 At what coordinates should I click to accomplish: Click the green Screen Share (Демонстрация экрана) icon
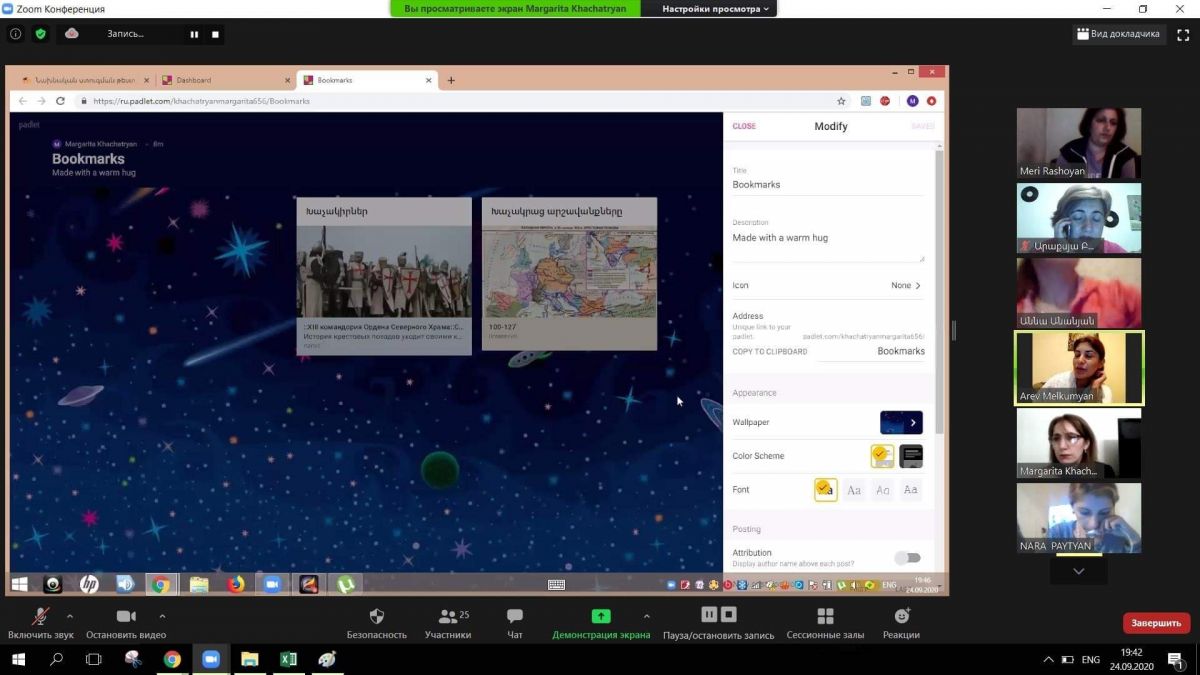(x=600, y=617)
